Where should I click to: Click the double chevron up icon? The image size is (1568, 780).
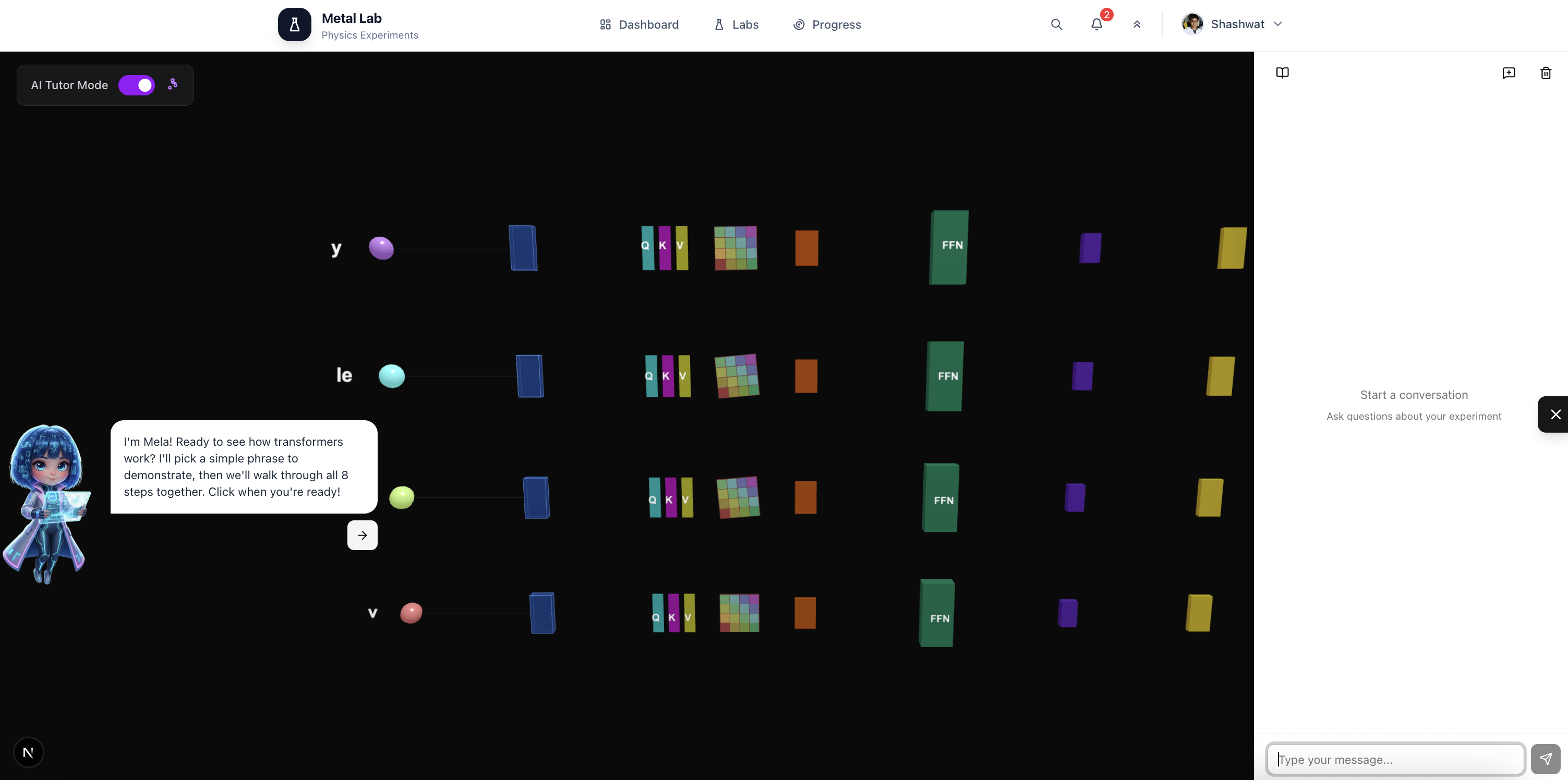[x=1137, y=25]
